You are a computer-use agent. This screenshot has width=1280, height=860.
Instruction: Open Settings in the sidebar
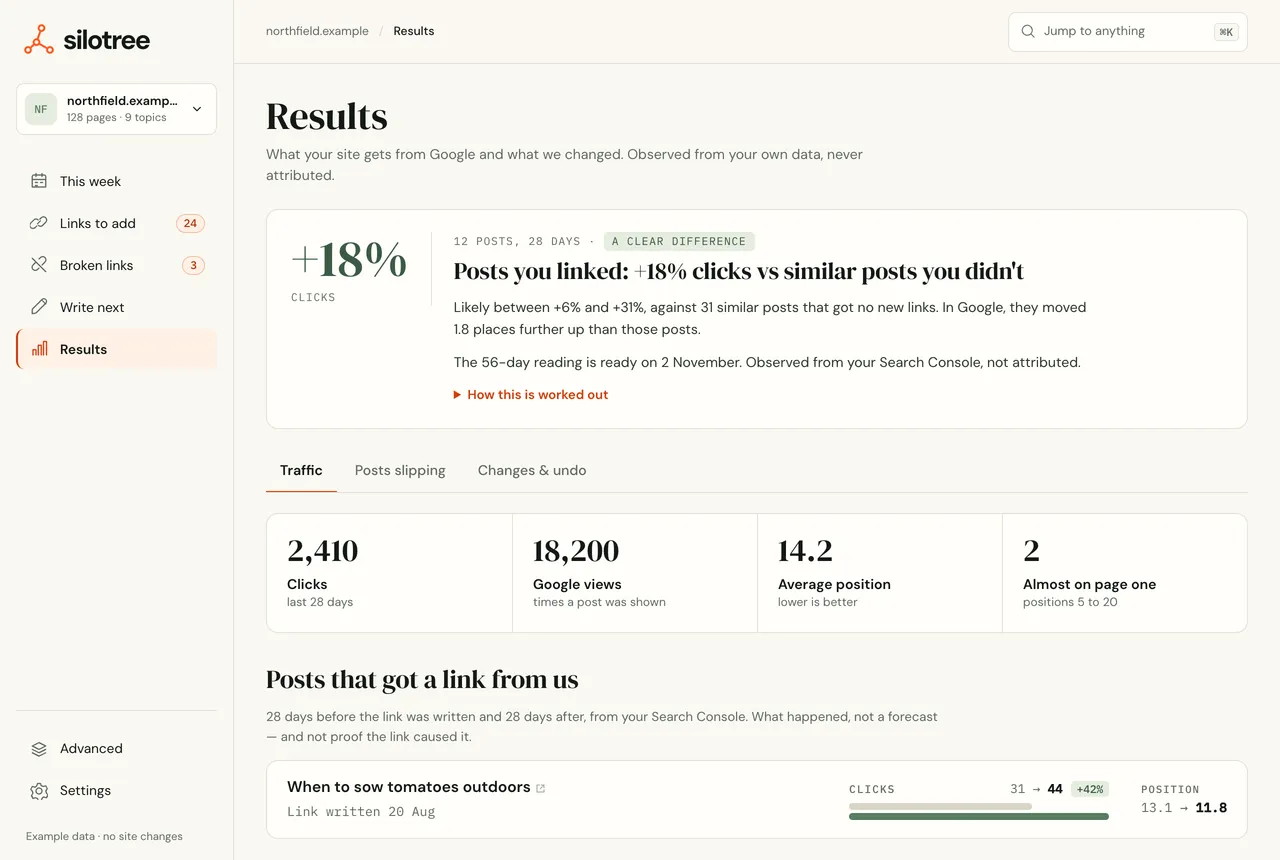pyautogui.click(x=116, y=790)
